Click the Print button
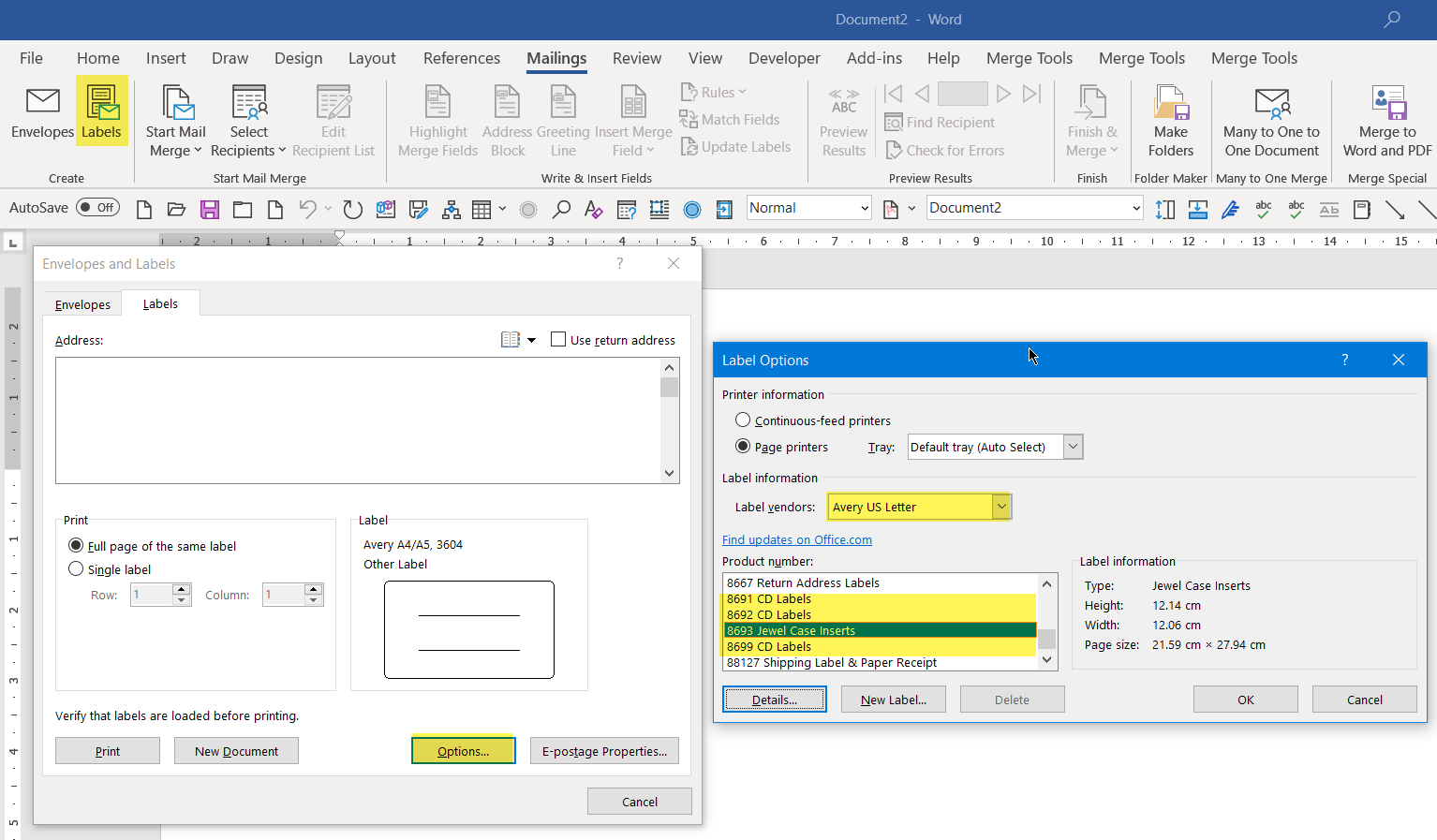This screenshot has width=1437, height=840. [x=108, y=751]
